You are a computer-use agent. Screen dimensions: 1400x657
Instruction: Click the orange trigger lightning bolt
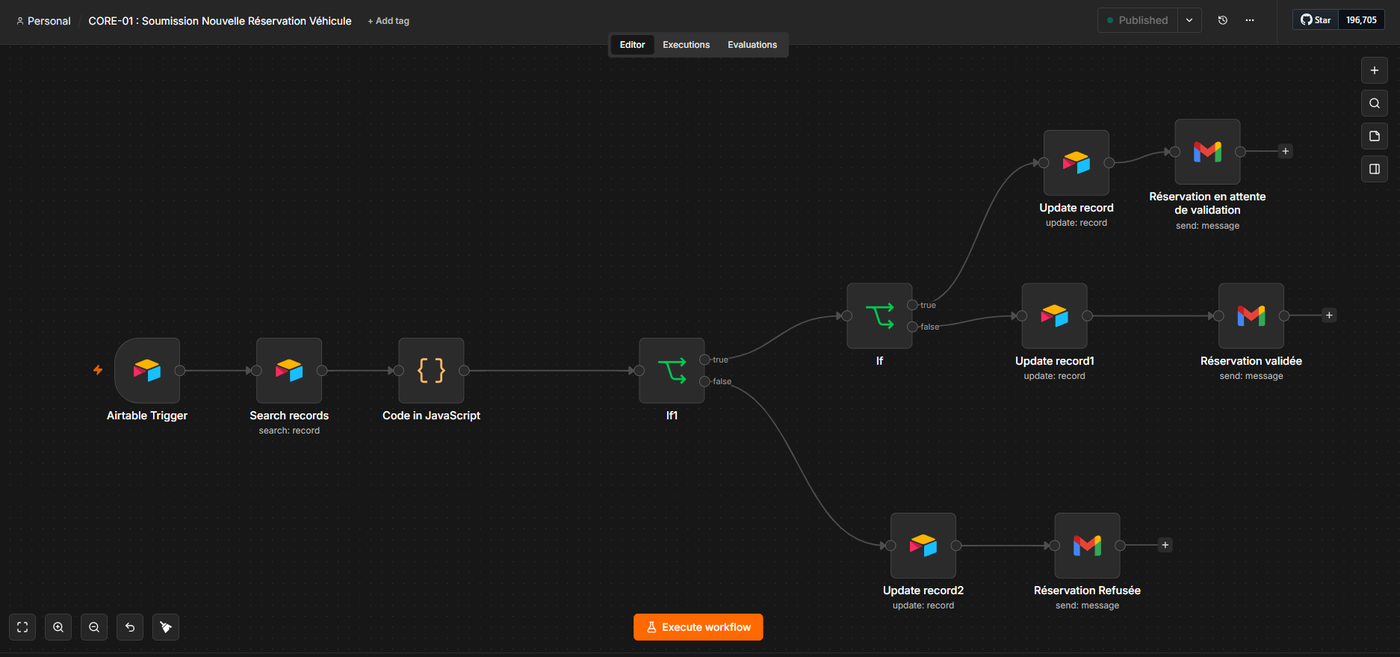(x=98, y=370)
